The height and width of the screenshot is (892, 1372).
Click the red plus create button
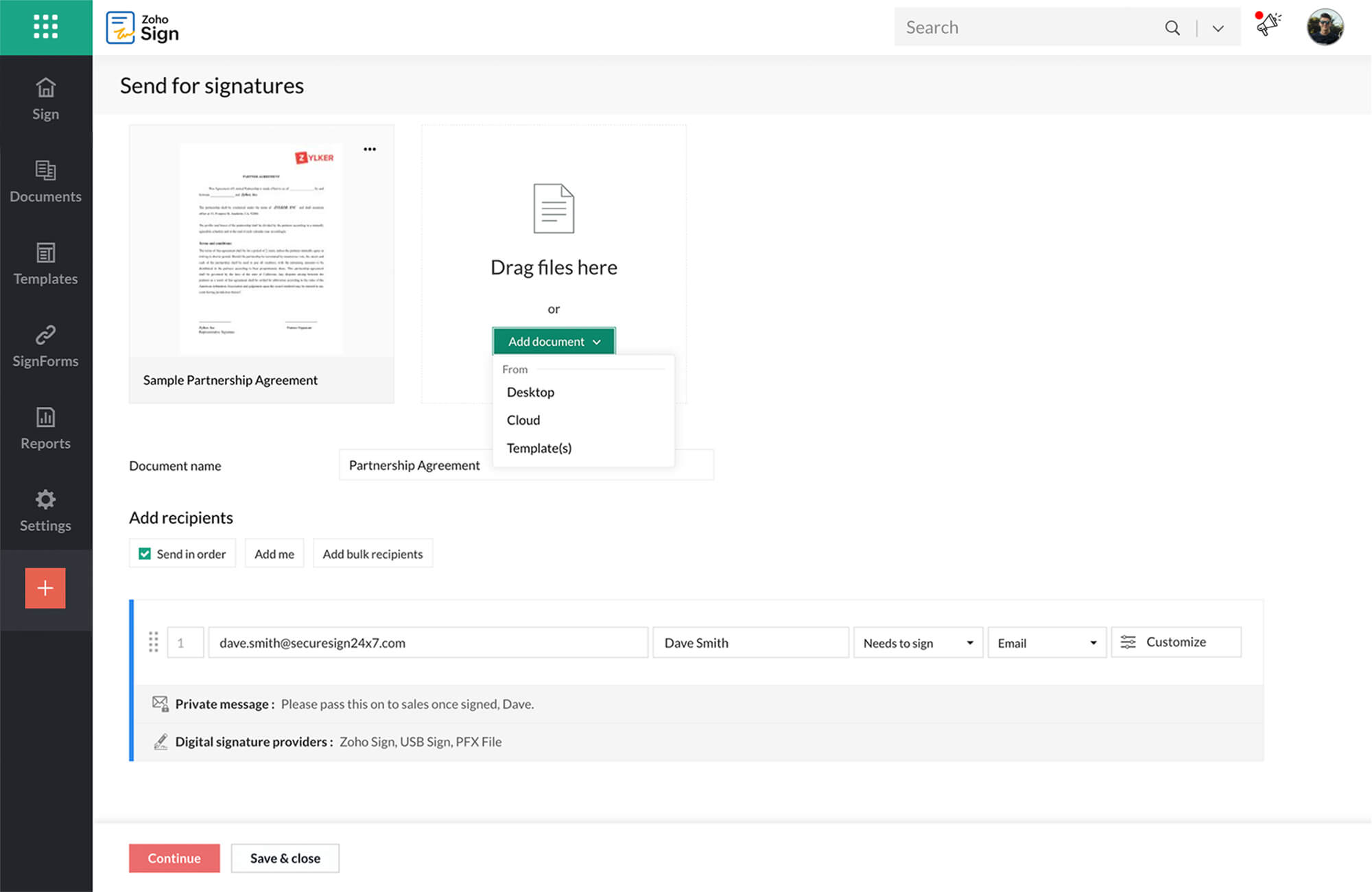(x=45, y=588)
